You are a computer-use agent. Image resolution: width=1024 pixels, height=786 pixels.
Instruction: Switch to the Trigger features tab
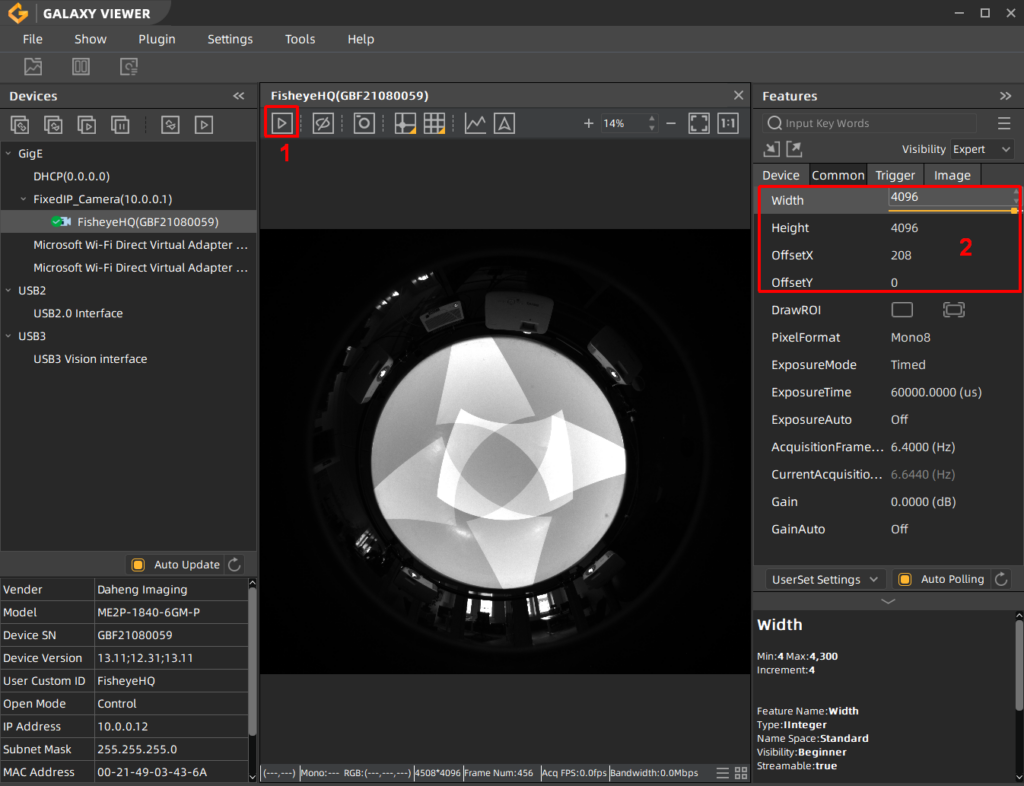[895, 174]
